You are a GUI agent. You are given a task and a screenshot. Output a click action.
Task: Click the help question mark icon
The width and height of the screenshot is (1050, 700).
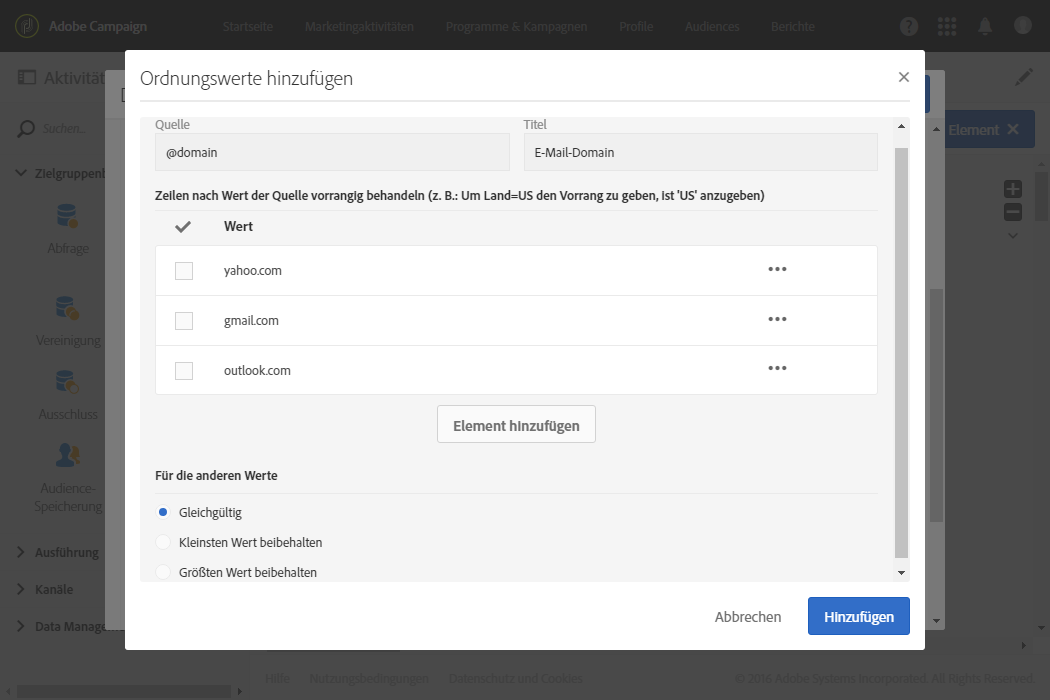909,26
